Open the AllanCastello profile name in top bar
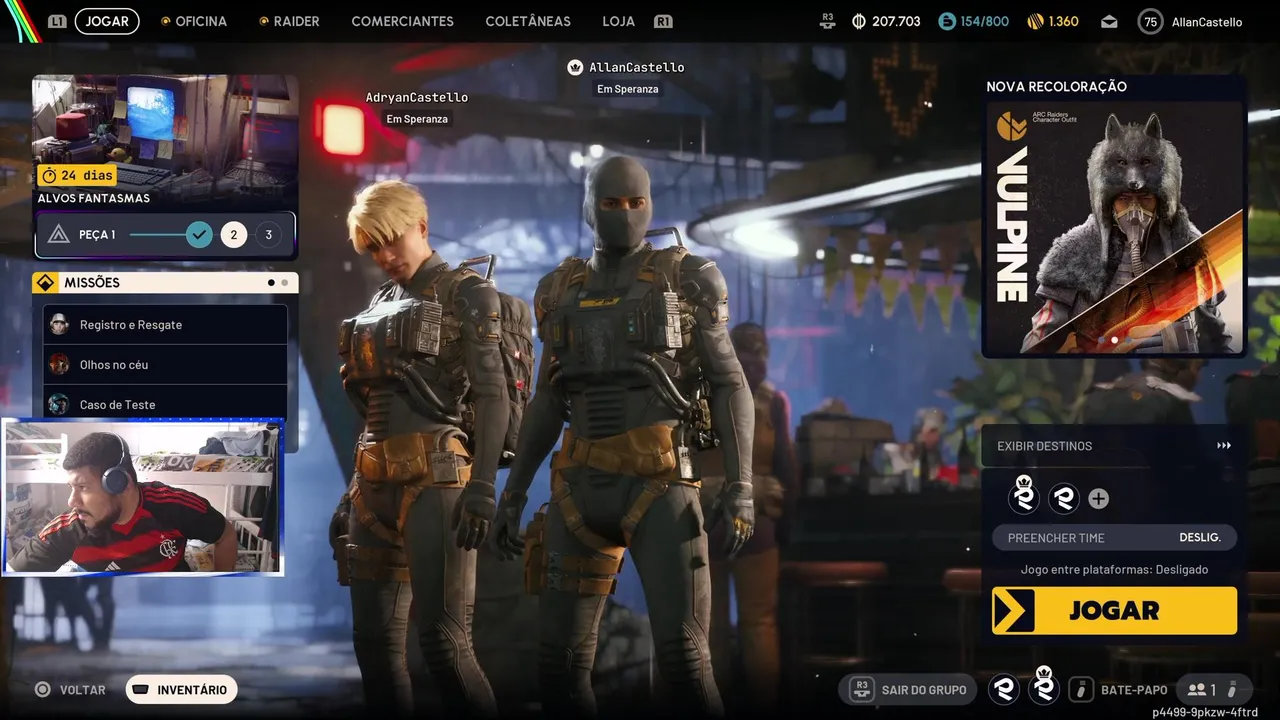The image size is (1280, 720). click(1207, 21)
